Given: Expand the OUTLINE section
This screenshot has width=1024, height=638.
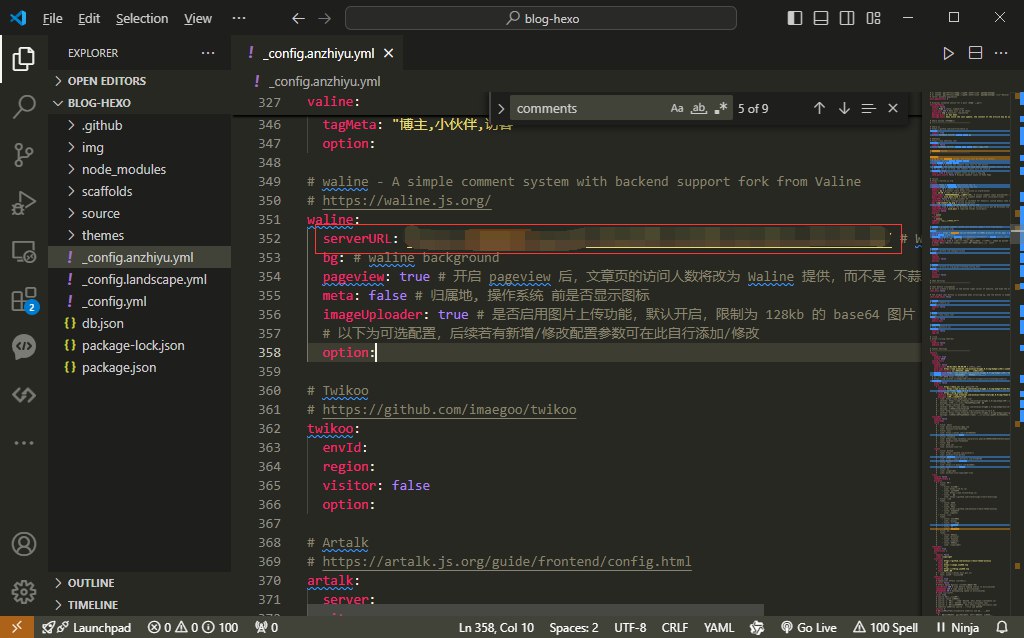Looking at the screenshot, I should click(91, 583).
